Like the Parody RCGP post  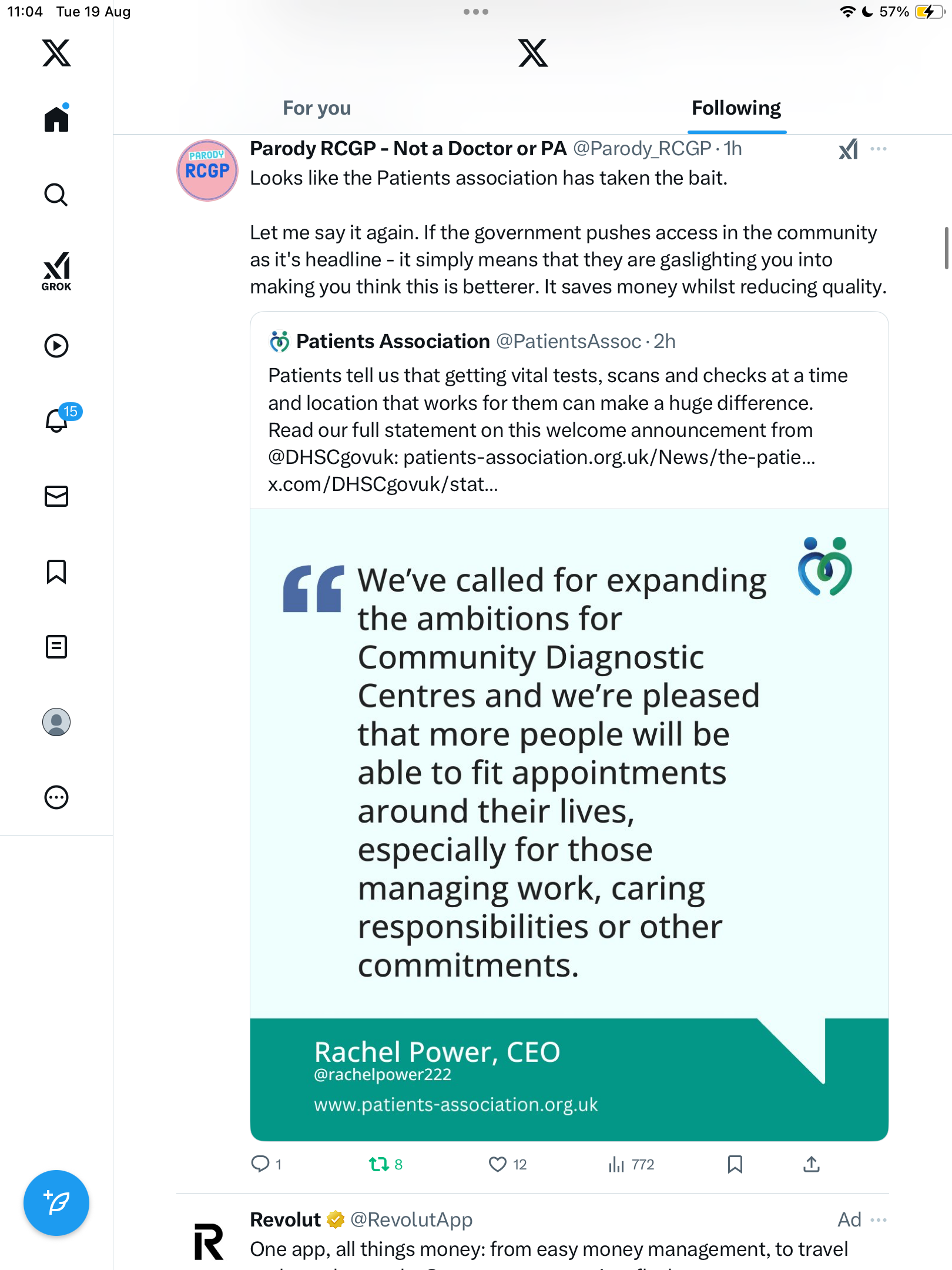coord(508,1164)
